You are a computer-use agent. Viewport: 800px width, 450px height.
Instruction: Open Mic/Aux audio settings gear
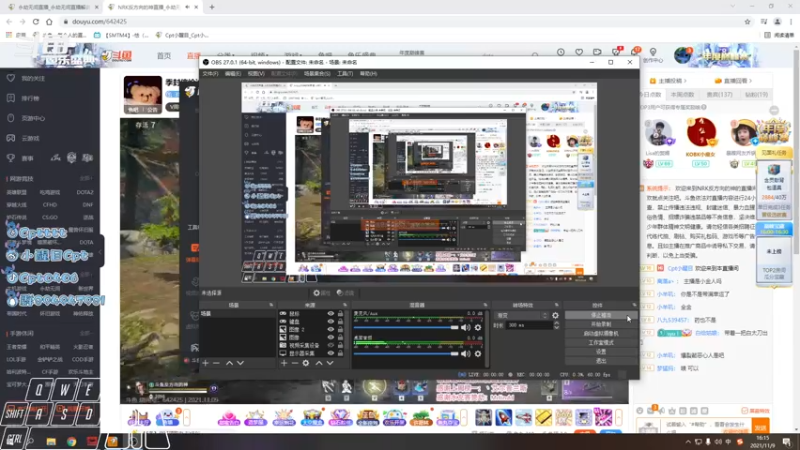(478, 328)
